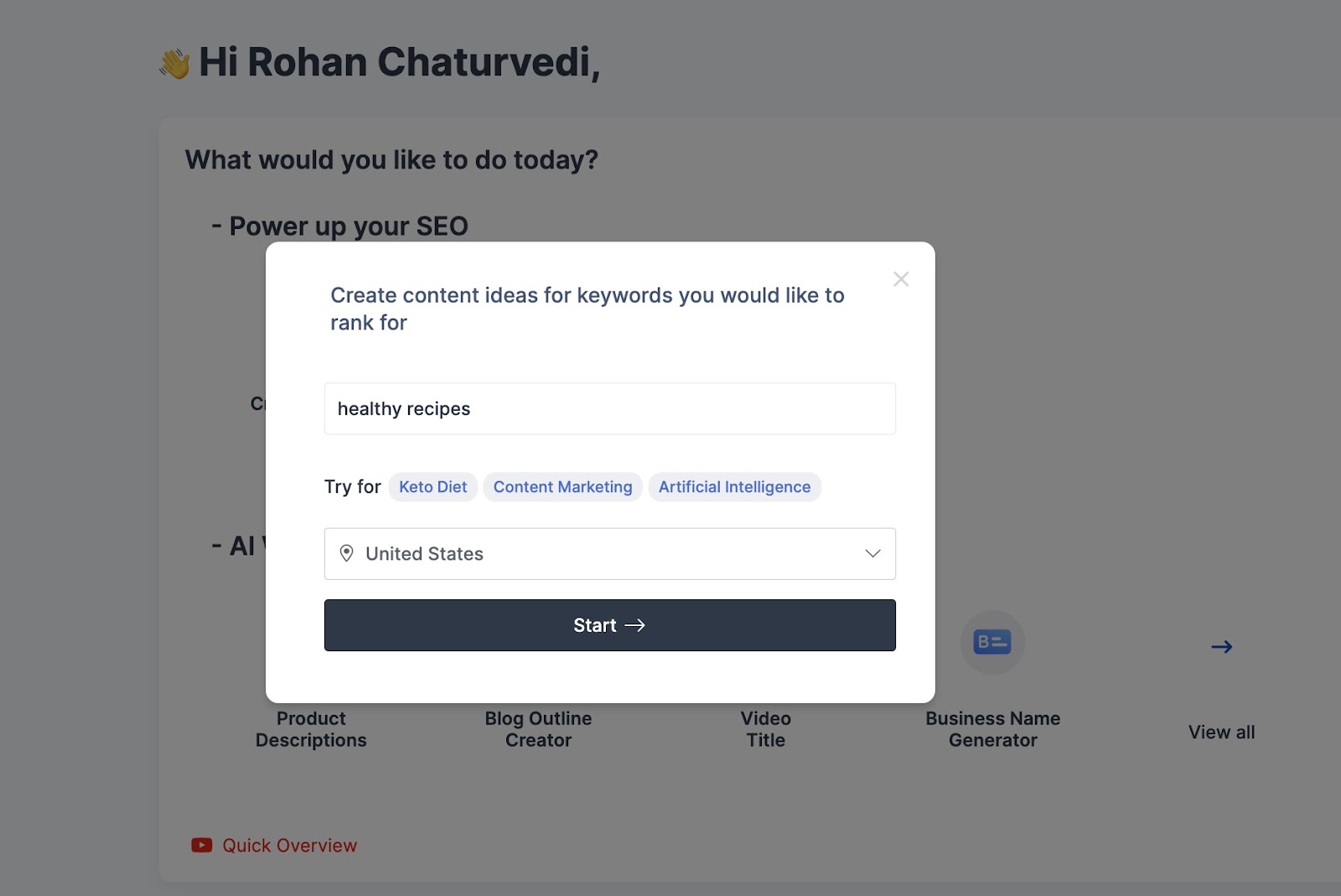Select the Keto Diet suggestion chip
Image resolution: width=1341 pixels, height=896 pixels.
point(432,487)
